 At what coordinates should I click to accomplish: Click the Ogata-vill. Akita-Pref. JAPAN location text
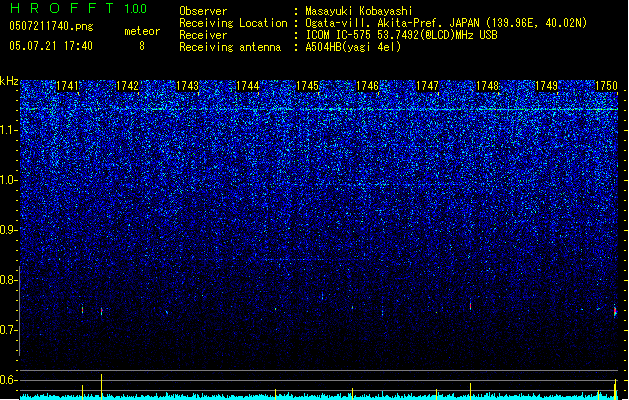point(446,23)
